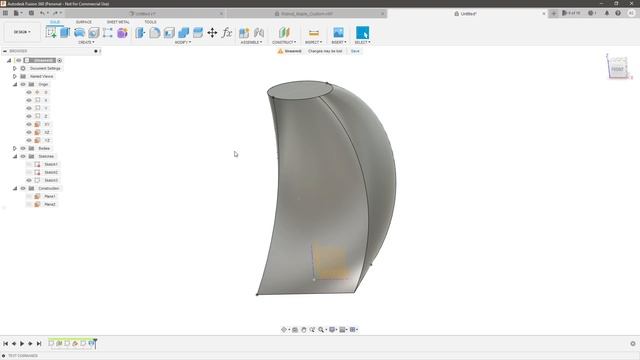Screen dimensions: 640x360
Task: Toggle visibility of Bodies folder
Action: point(23,148)
